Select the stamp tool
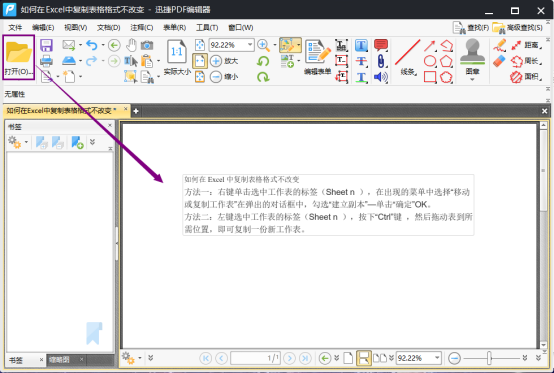Screen dimensions: 554x373 click(472, 57)
